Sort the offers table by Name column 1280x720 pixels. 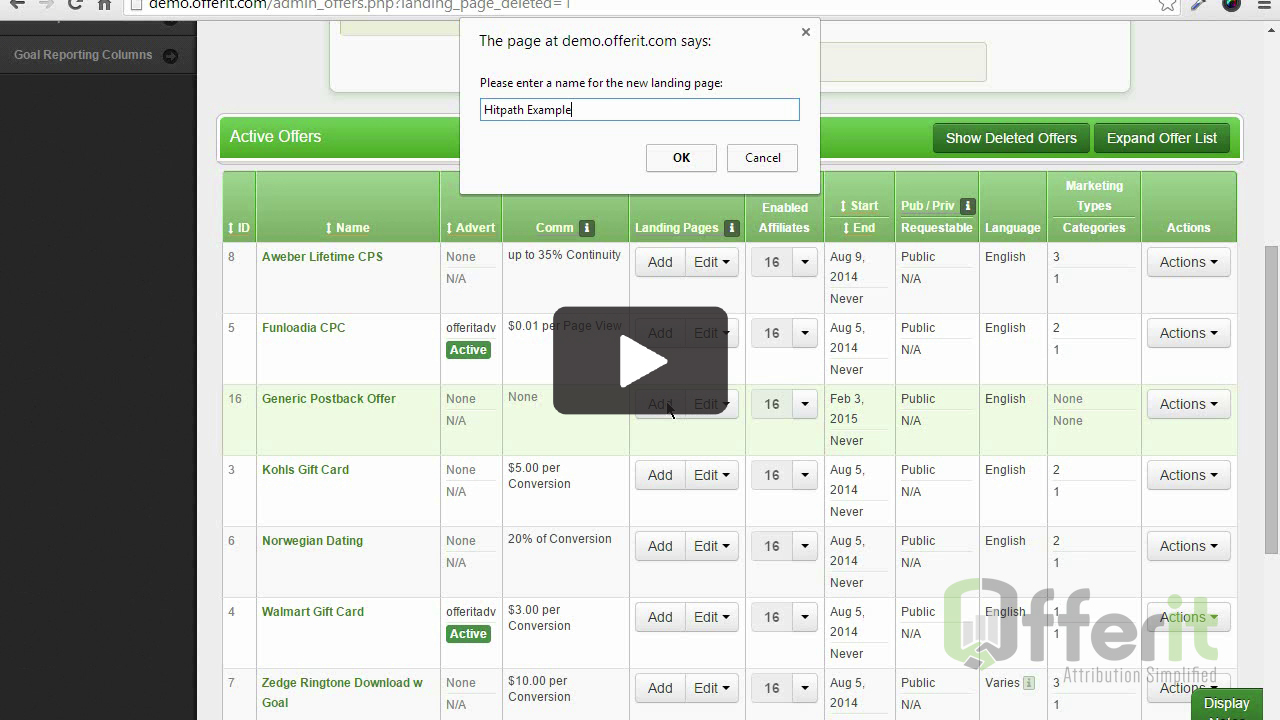tap(347, 228)
